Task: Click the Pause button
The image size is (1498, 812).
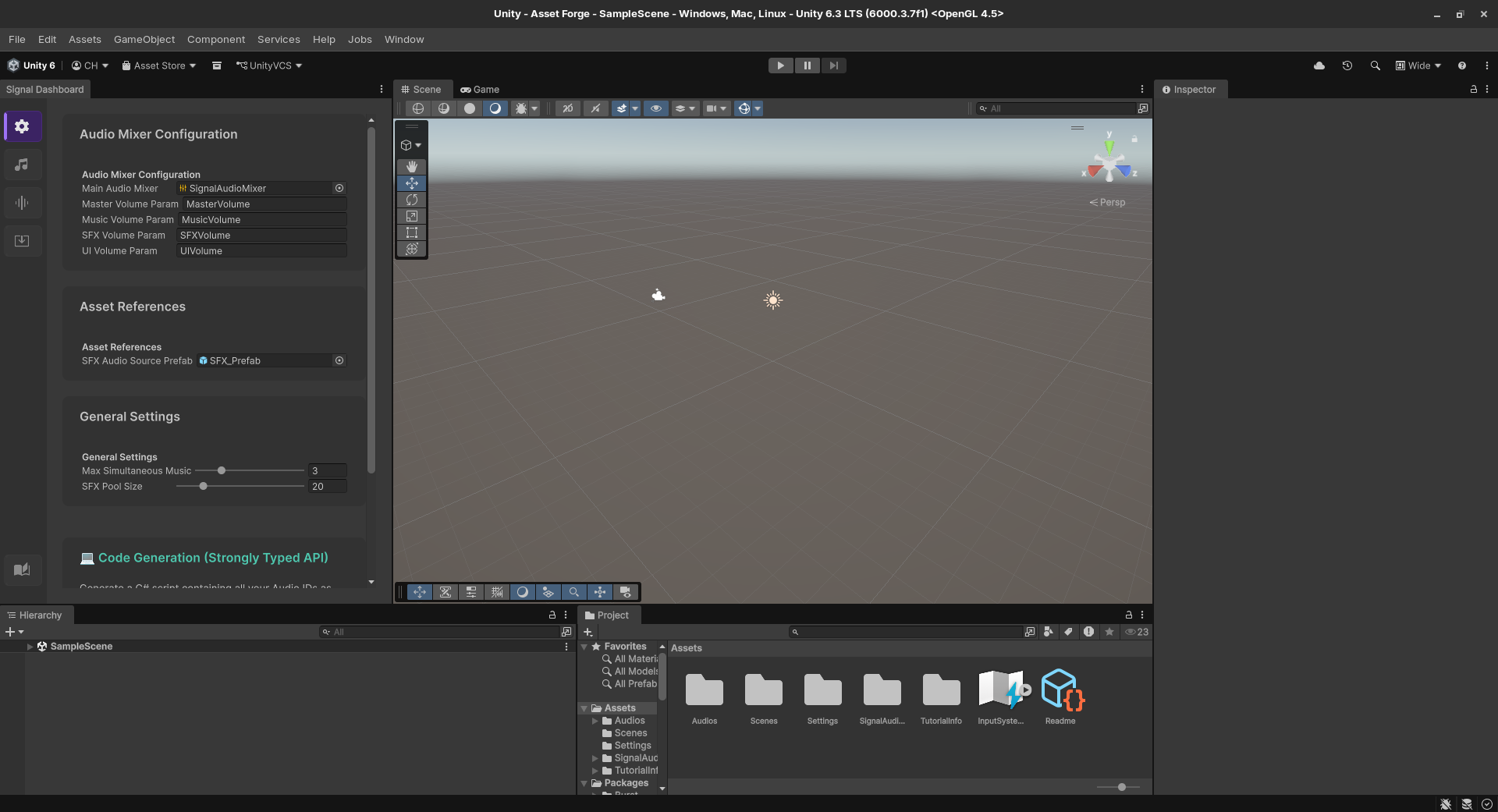Action: click(x=808, y=66)
